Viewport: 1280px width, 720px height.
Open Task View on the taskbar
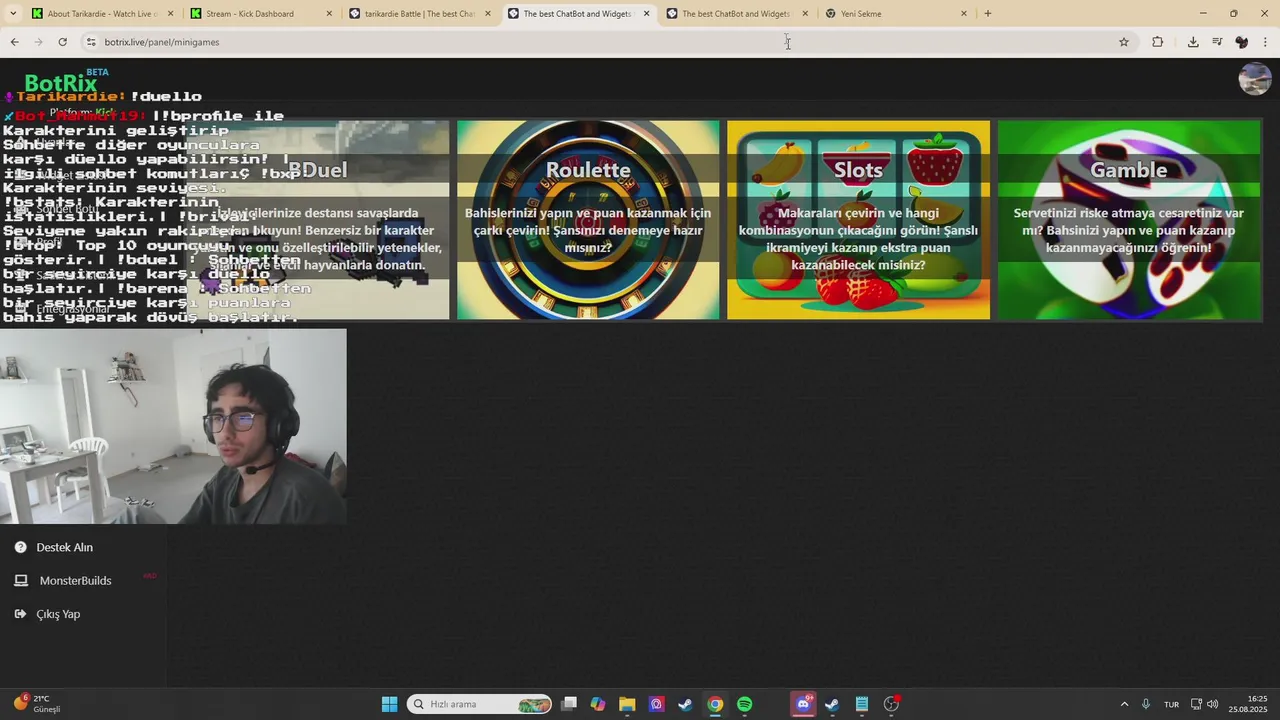click(569, 704)
